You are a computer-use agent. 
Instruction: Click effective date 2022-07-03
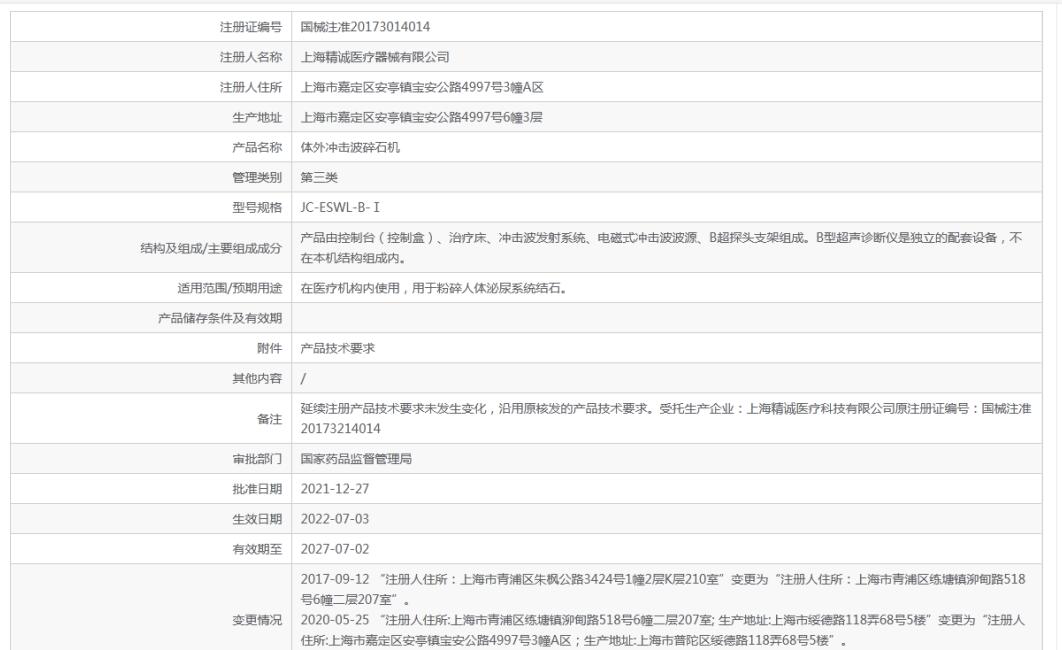[335, 519]
